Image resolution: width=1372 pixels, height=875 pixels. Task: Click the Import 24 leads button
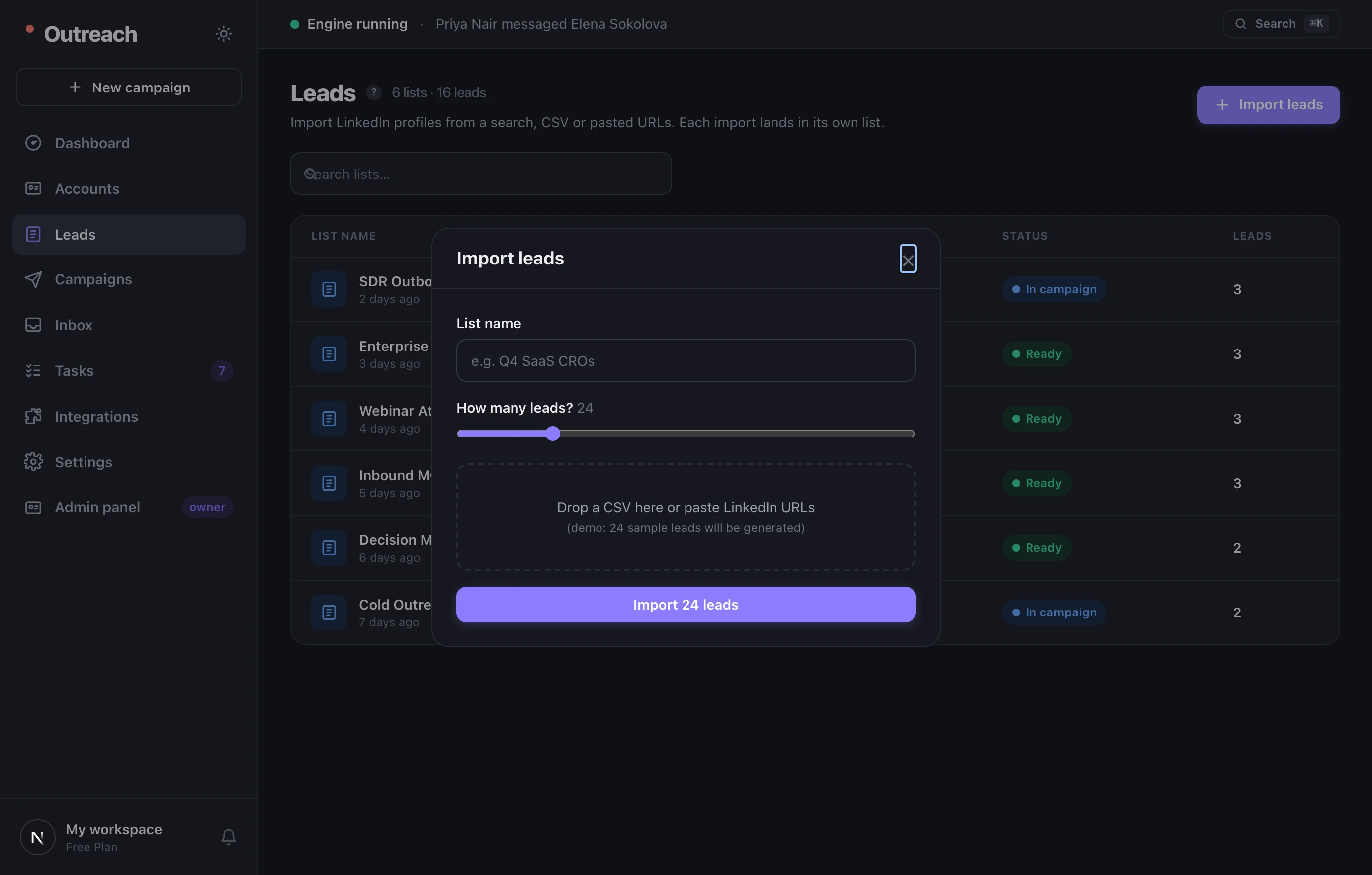[x=686, y=605]
